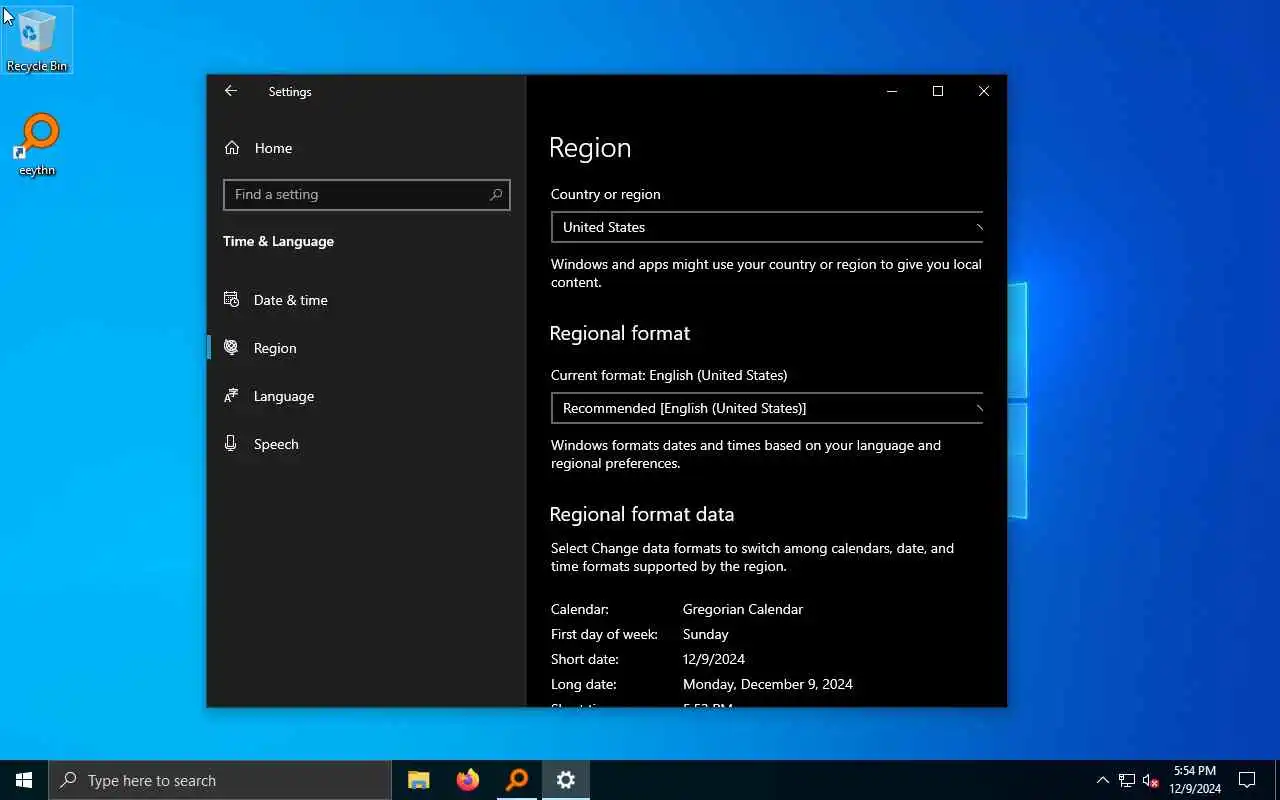Expand the Regional format dropdown
Image resolution: width=1280 pixels, height=800 pixels.
click(x=767, y=408)
